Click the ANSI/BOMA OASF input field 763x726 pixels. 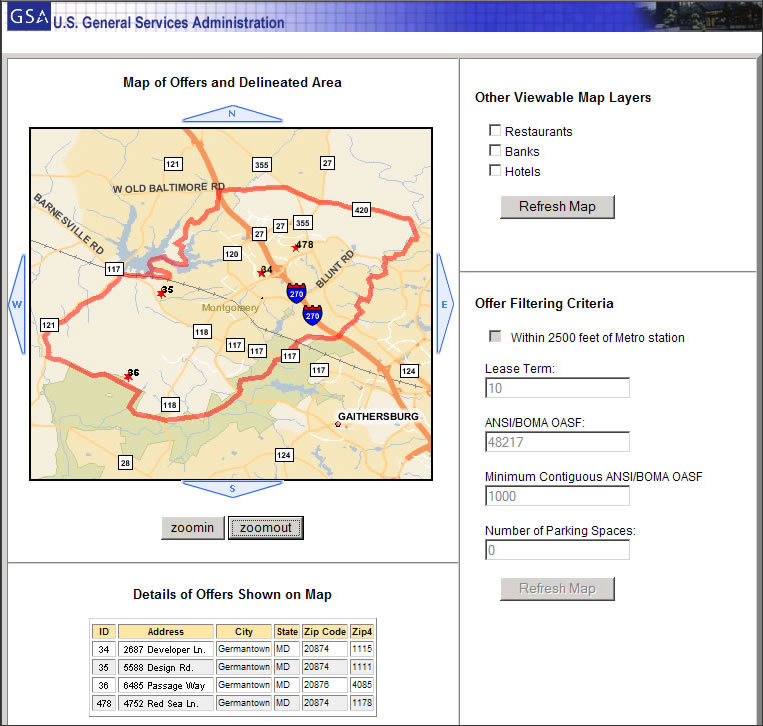[557, 442]
